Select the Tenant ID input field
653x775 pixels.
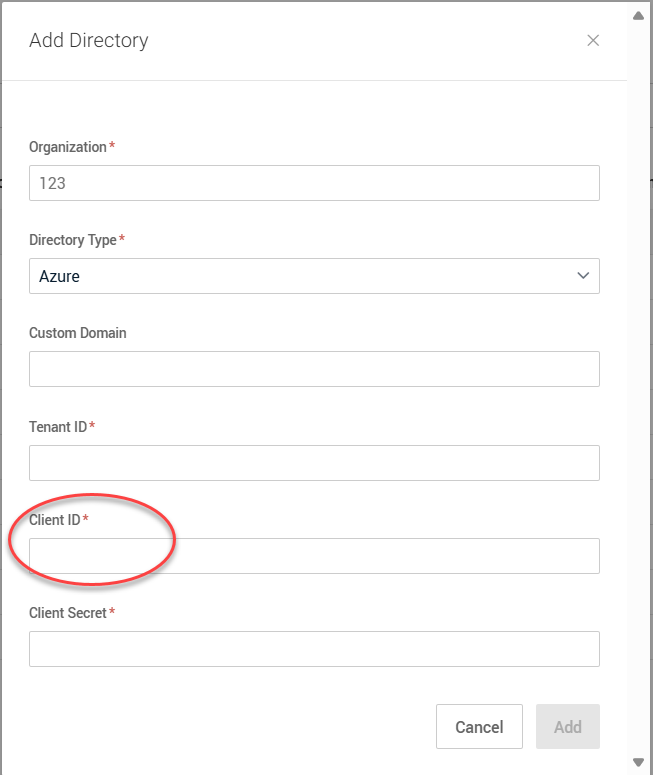point(314,463)
